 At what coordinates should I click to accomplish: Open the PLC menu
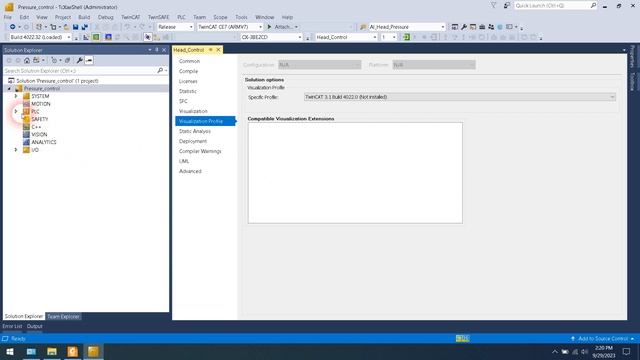tap(181, 17)
